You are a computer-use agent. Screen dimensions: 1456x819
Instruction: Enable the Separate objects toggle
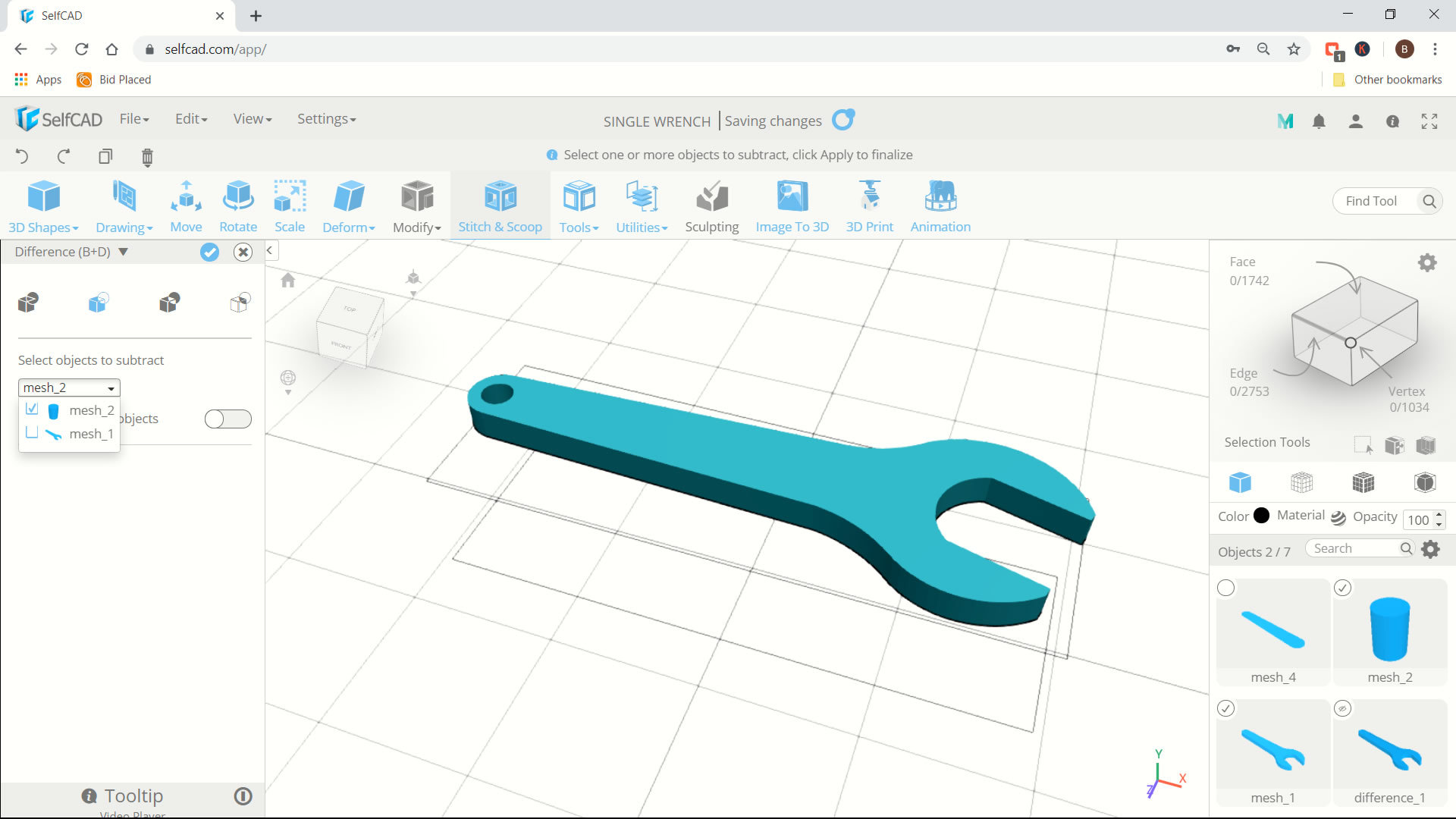[x=228, y=418]
